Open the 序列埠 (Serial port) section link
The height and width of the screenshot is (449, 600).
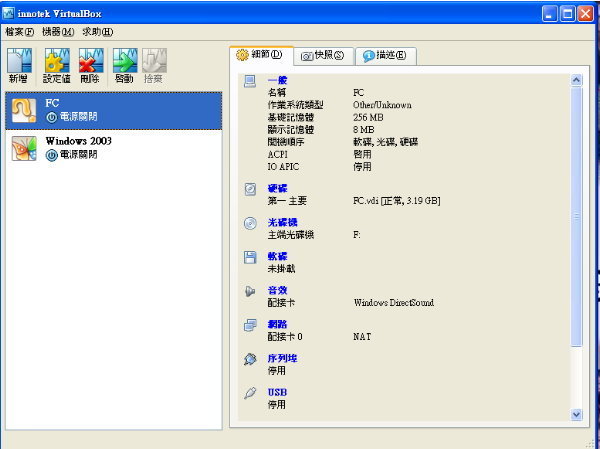282,358
